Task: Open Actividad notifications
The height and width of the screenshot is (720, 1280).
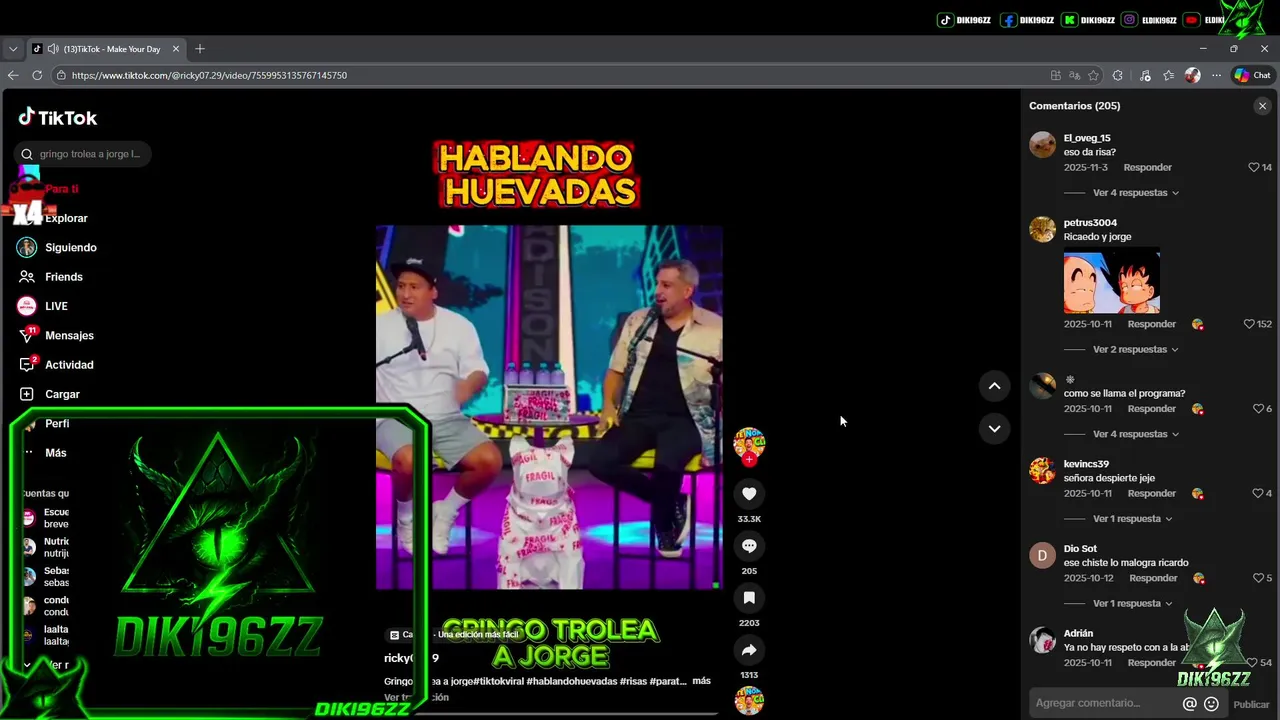Action: [56, 365]
